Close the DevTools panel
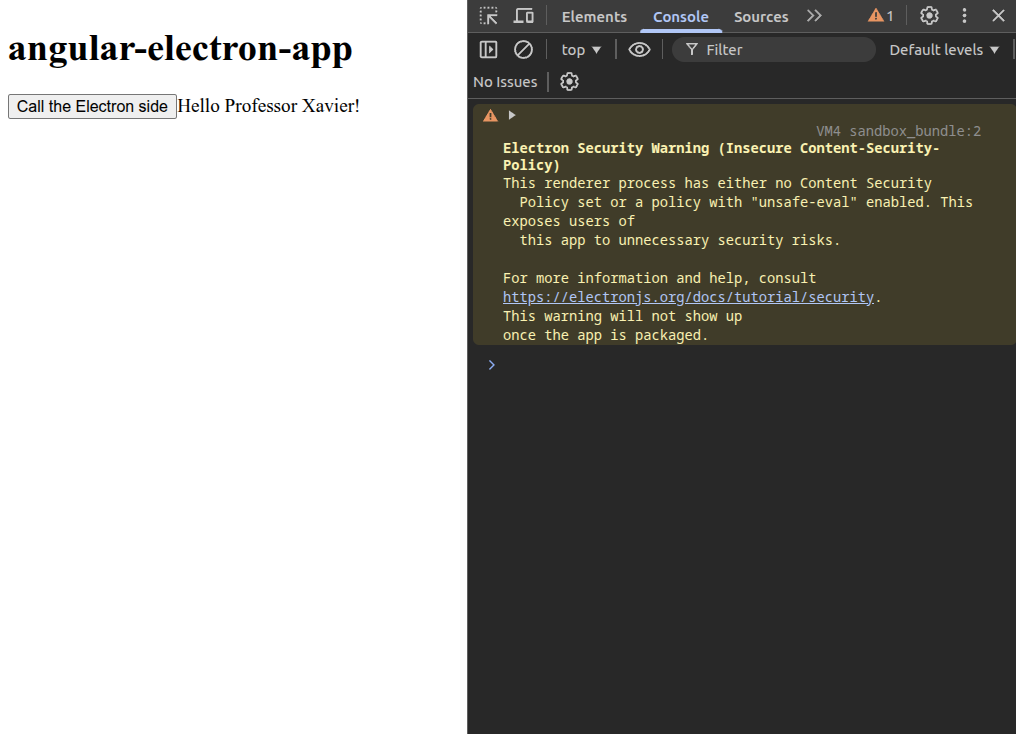Image resolution: width=1016 pixels, height=734 pixels. click(x=998, y=16)
